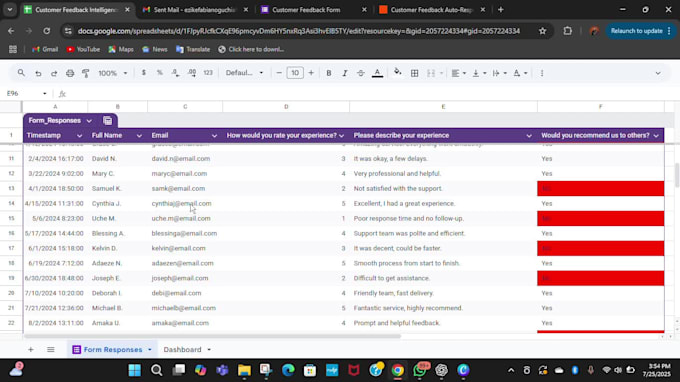Reload the current page
Image resolution: width=680 pixels, height=382 pixels.
46,31
